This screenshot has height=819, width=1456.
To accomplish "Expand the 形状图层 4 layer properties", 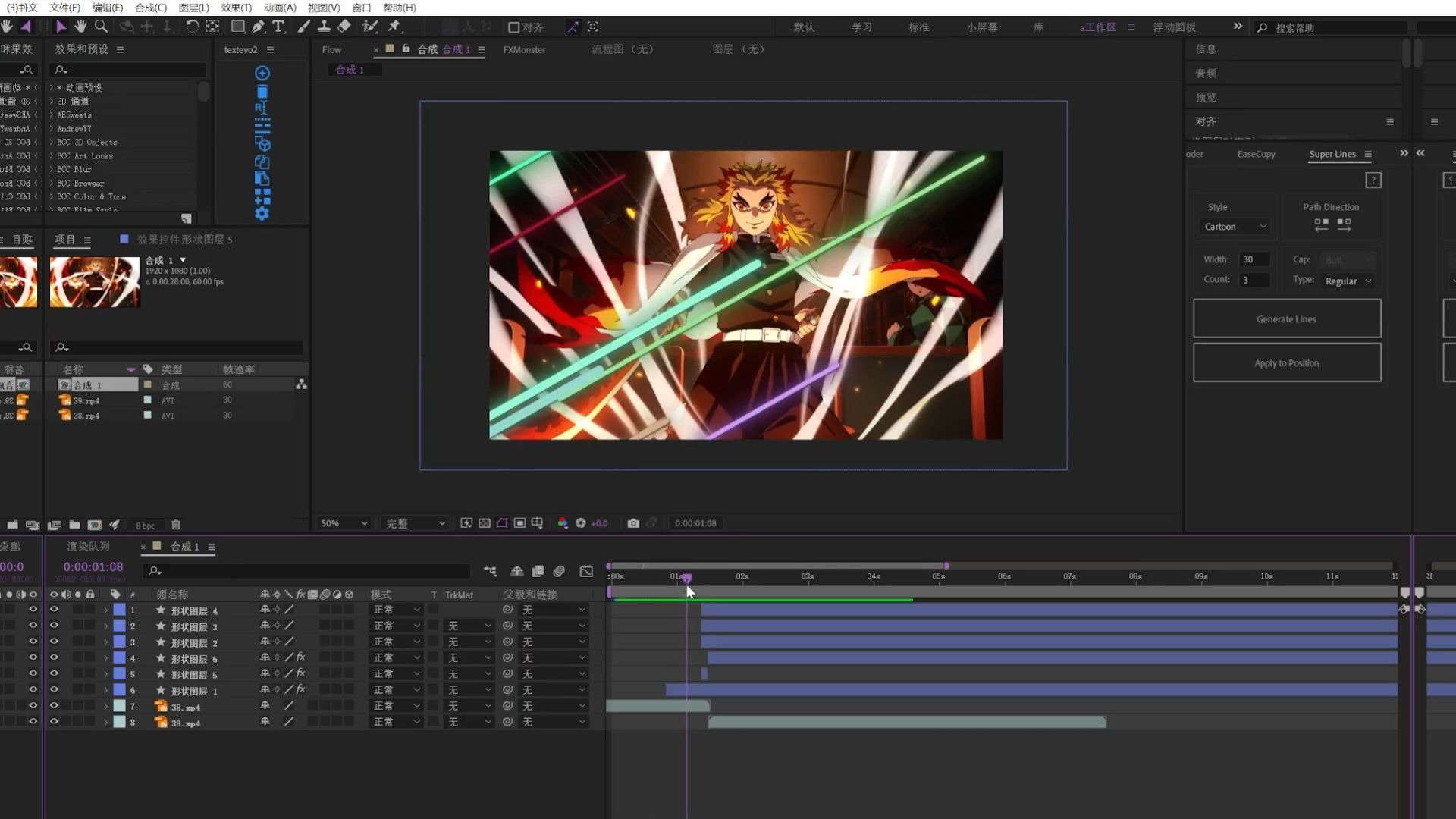I will pyautogui.click(x=105, y=610).
